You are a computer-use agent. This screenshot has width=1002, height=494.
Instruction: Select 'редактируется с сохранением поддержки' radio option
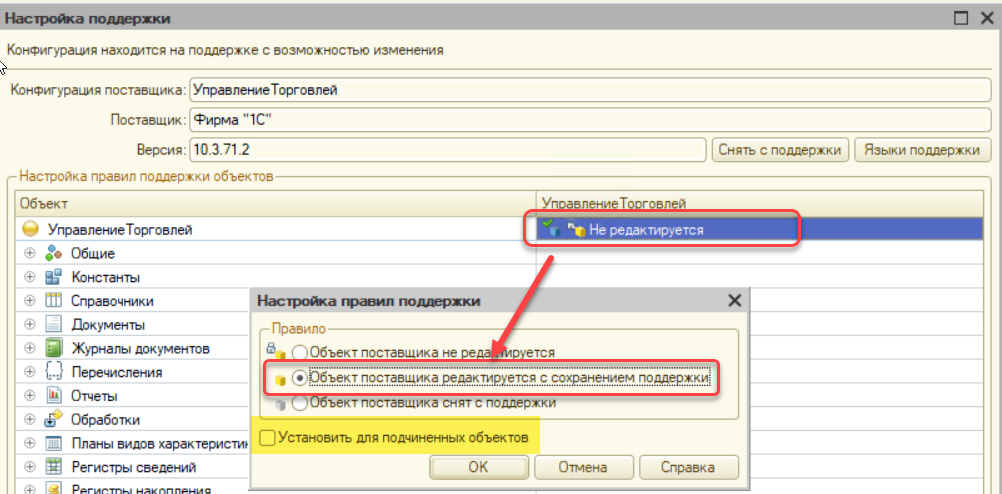tap(300, 378)
